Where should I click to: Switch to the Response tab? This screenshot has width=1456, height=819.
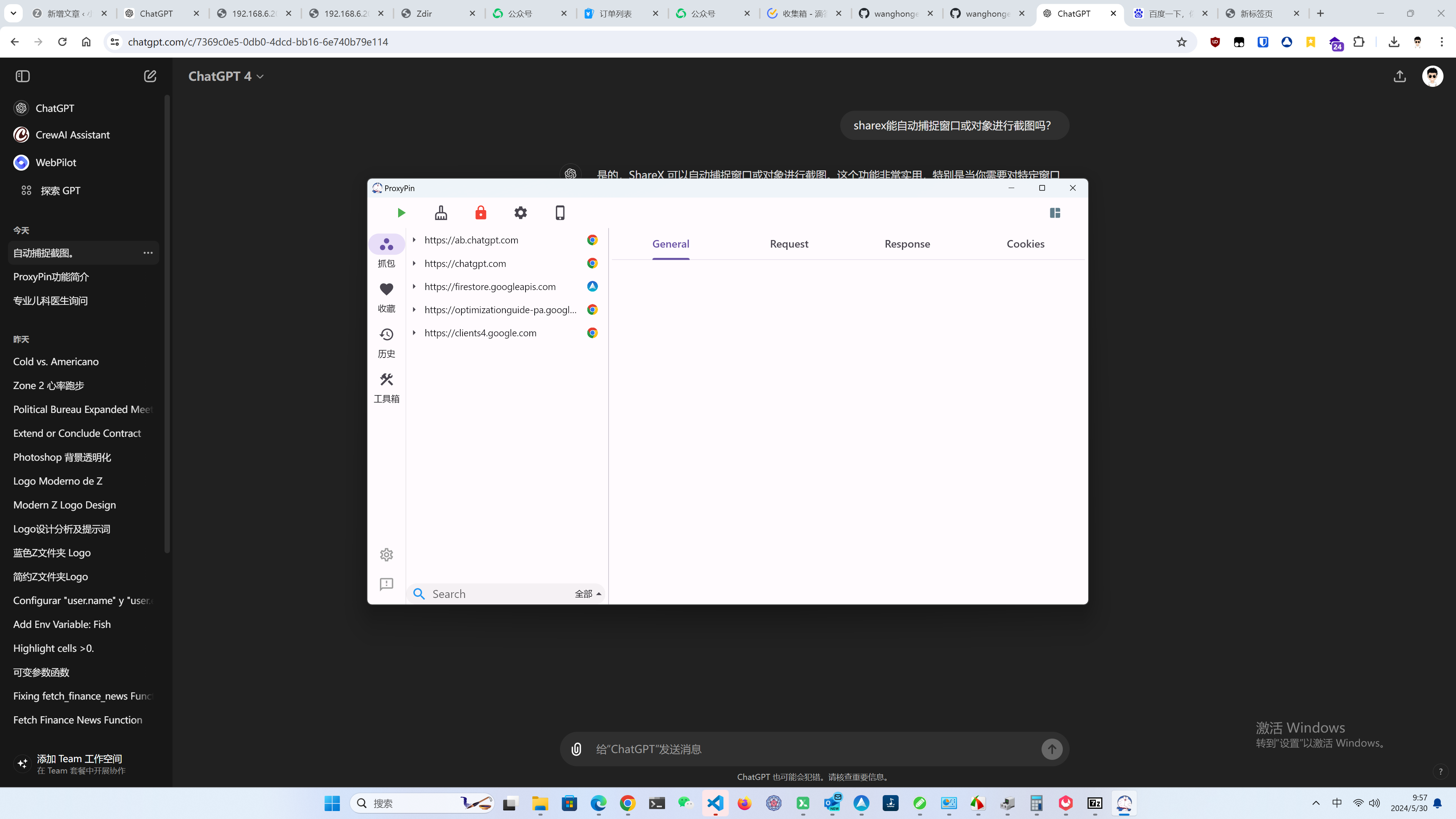tap(907, 244)
